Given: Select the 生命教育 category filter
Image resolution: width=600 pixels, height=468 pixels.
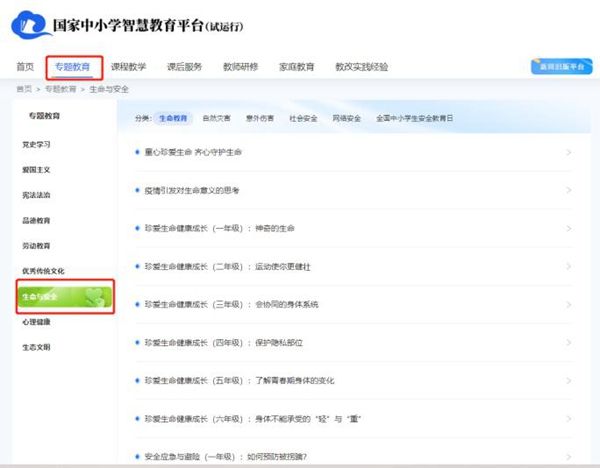Looking at the screenshot, I should click(173, 118).
